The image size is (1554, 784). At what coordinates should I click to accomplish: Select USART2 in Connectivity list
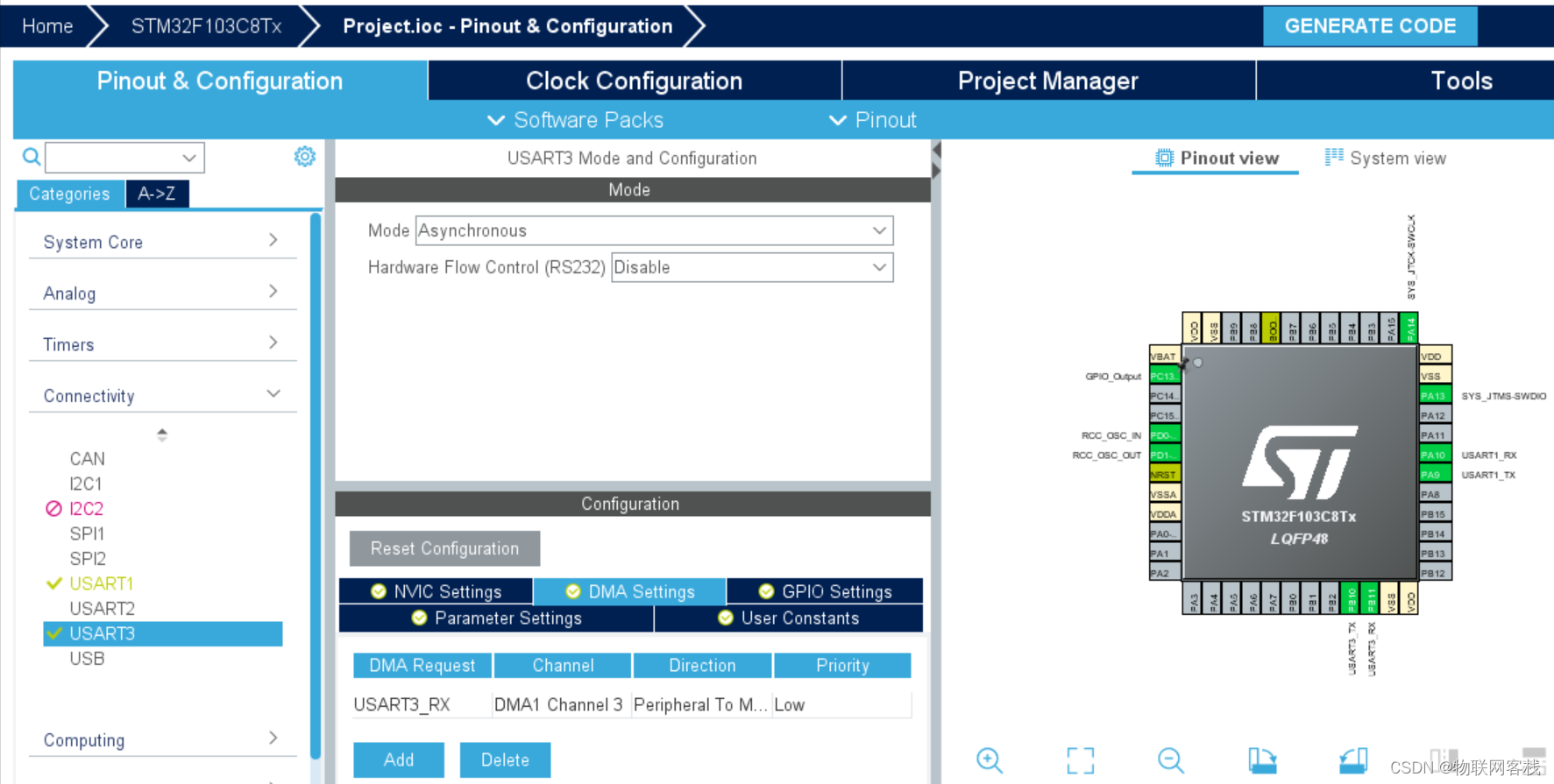pyautogui.click(x=103, y=608)
